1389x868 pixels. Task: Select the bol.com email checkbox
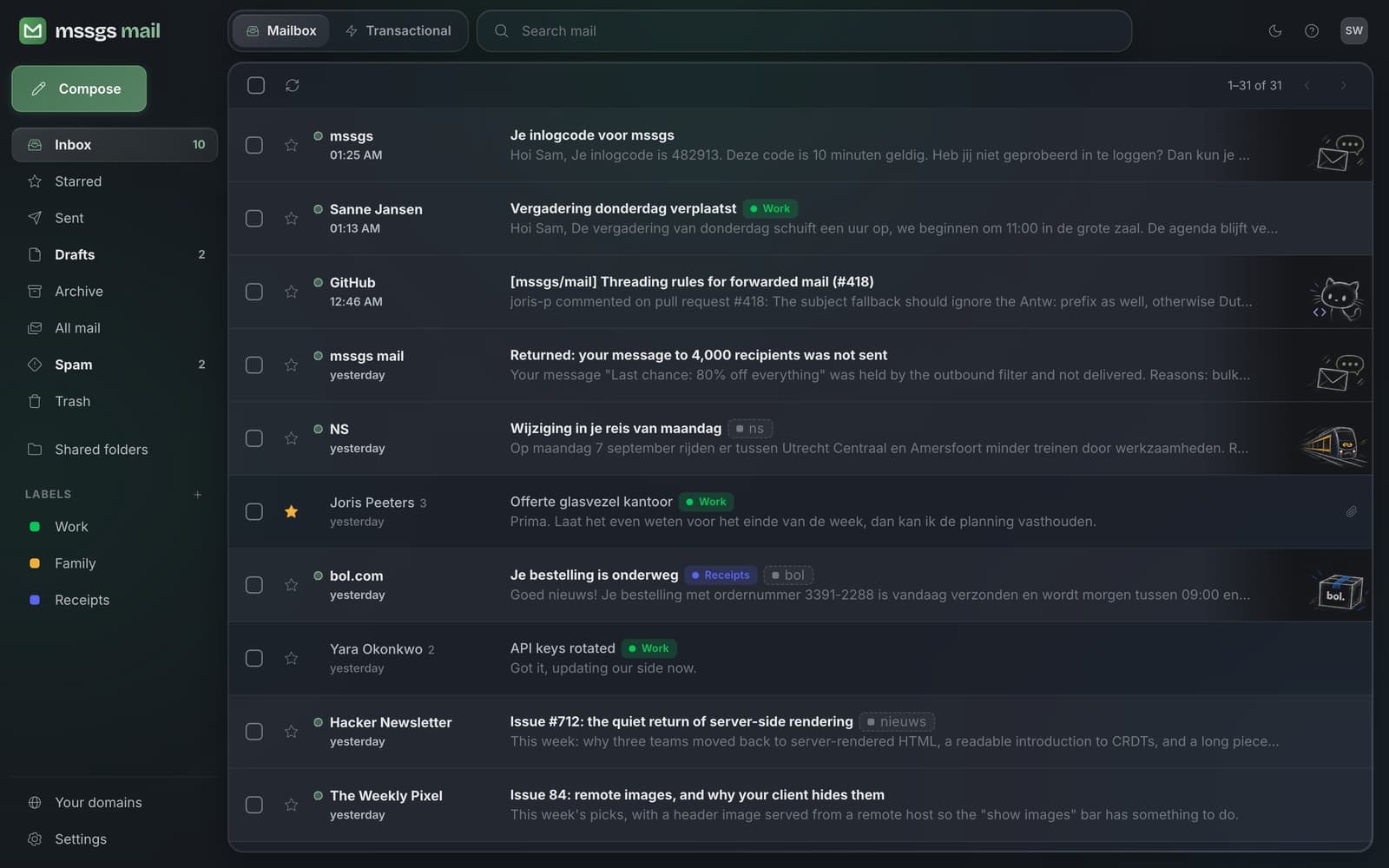click(x=254, y=585)
